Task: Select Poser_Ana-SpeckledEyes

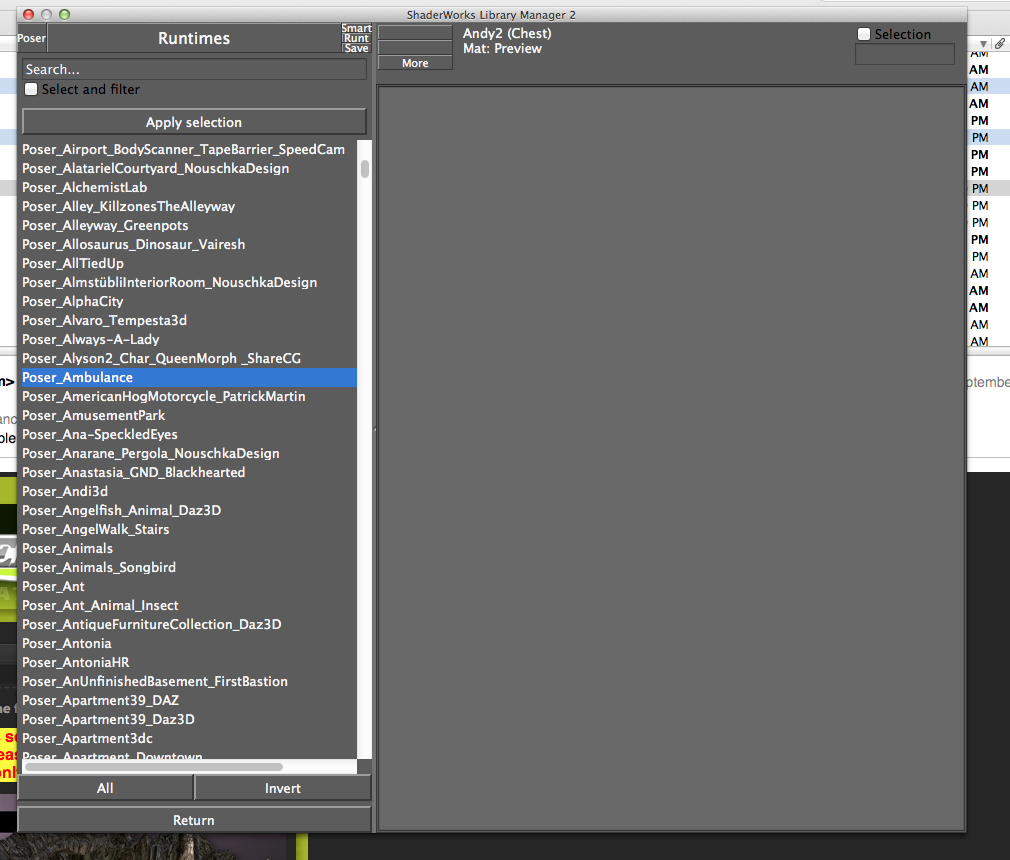Action: tap(189, 434)
